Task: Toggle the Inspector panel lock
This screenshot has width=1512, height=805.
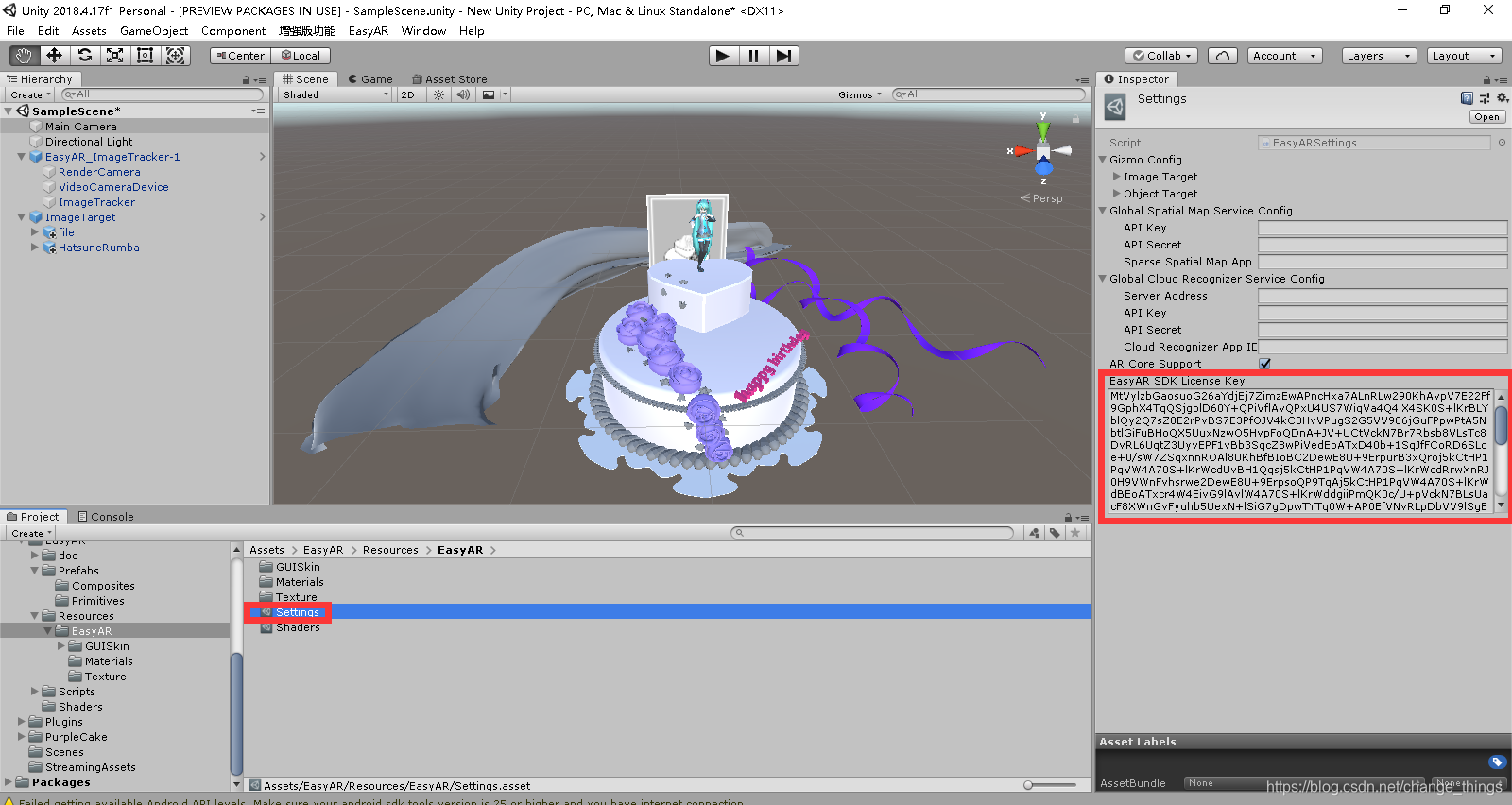Action: point(1486,80)
